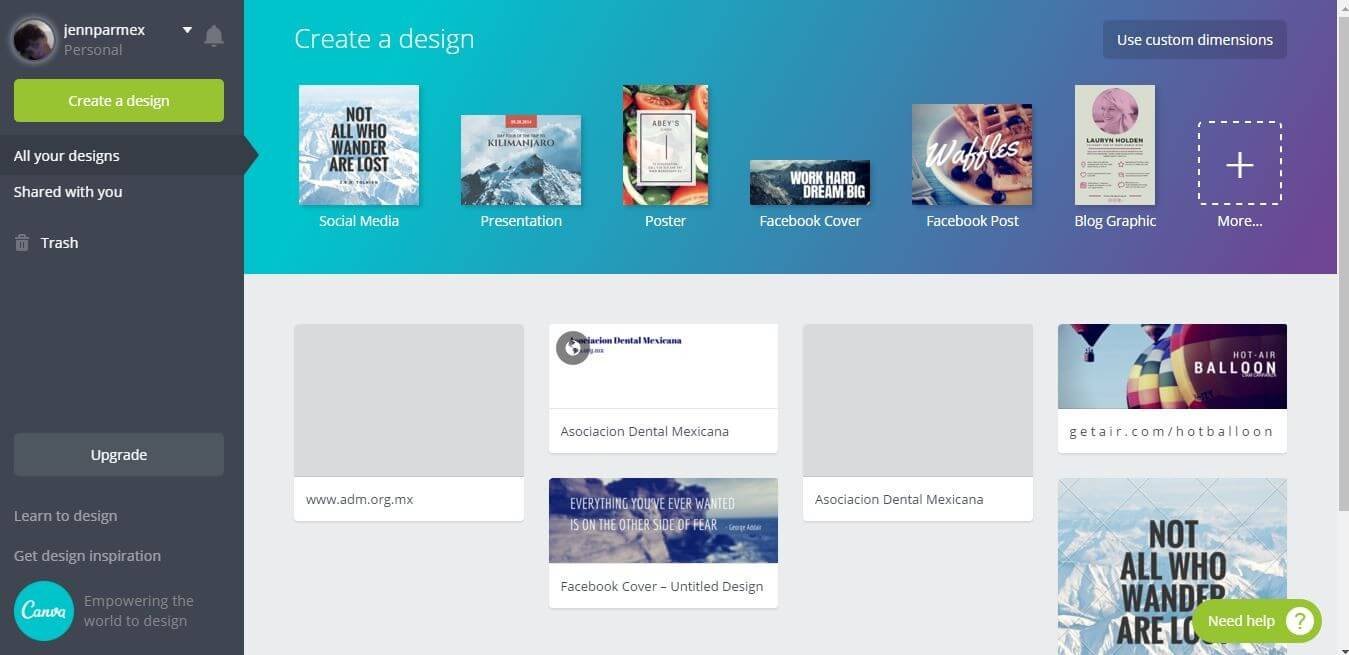Viewport: 1349px width, 655px height.
Task: Open the Everything You've Ever Wanted cover design
Action: pyautogui.click(x=663, y=520)
